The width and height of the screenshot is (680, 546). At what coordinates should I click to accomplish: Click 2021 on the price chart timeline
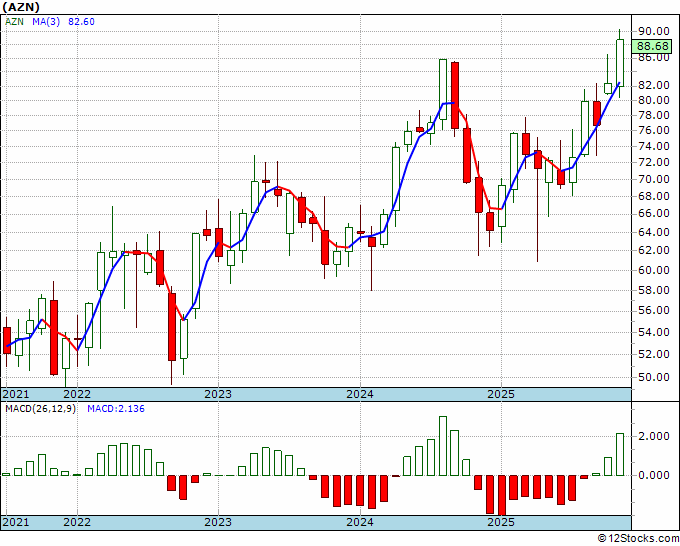click(x=16, y=394)
